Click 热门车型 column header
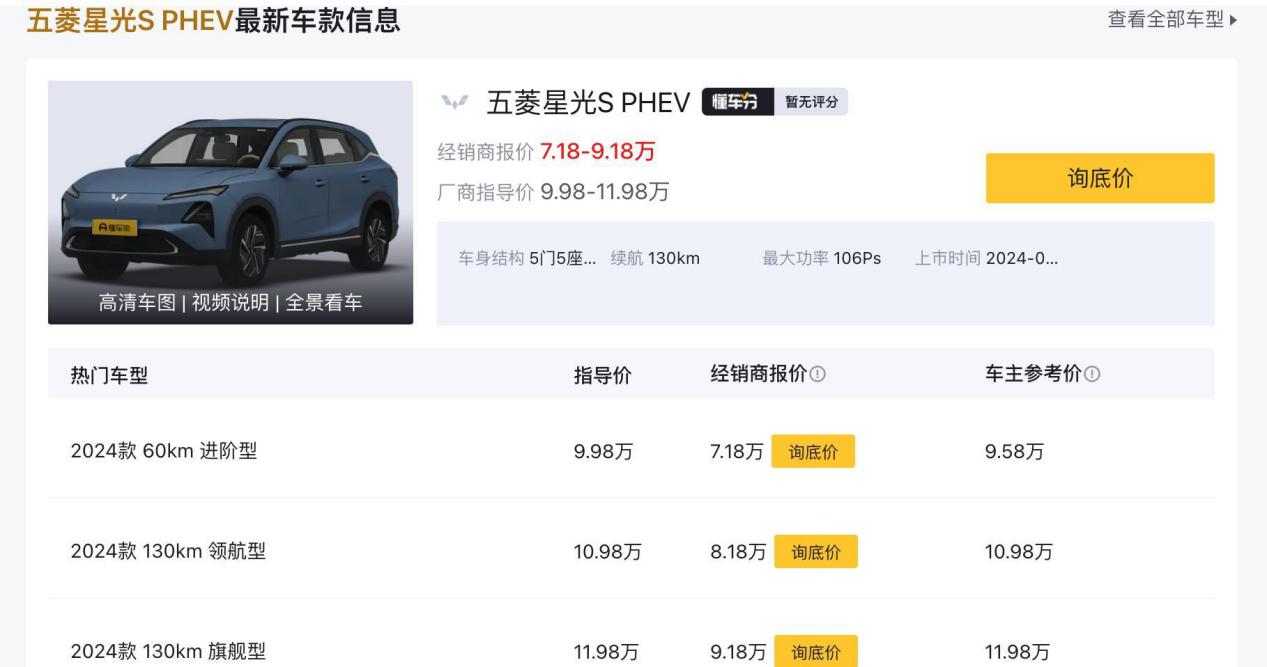Image resolution: width=1267 pixels, height=667 pixels. pos(109,375)
